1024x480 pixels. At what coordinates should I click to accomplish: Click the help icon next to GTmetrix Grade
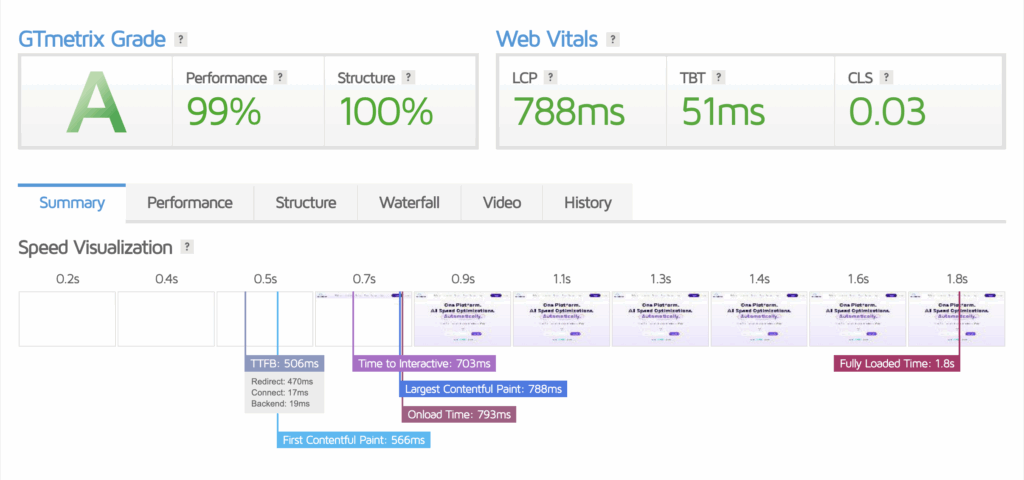tap(180, 40)
